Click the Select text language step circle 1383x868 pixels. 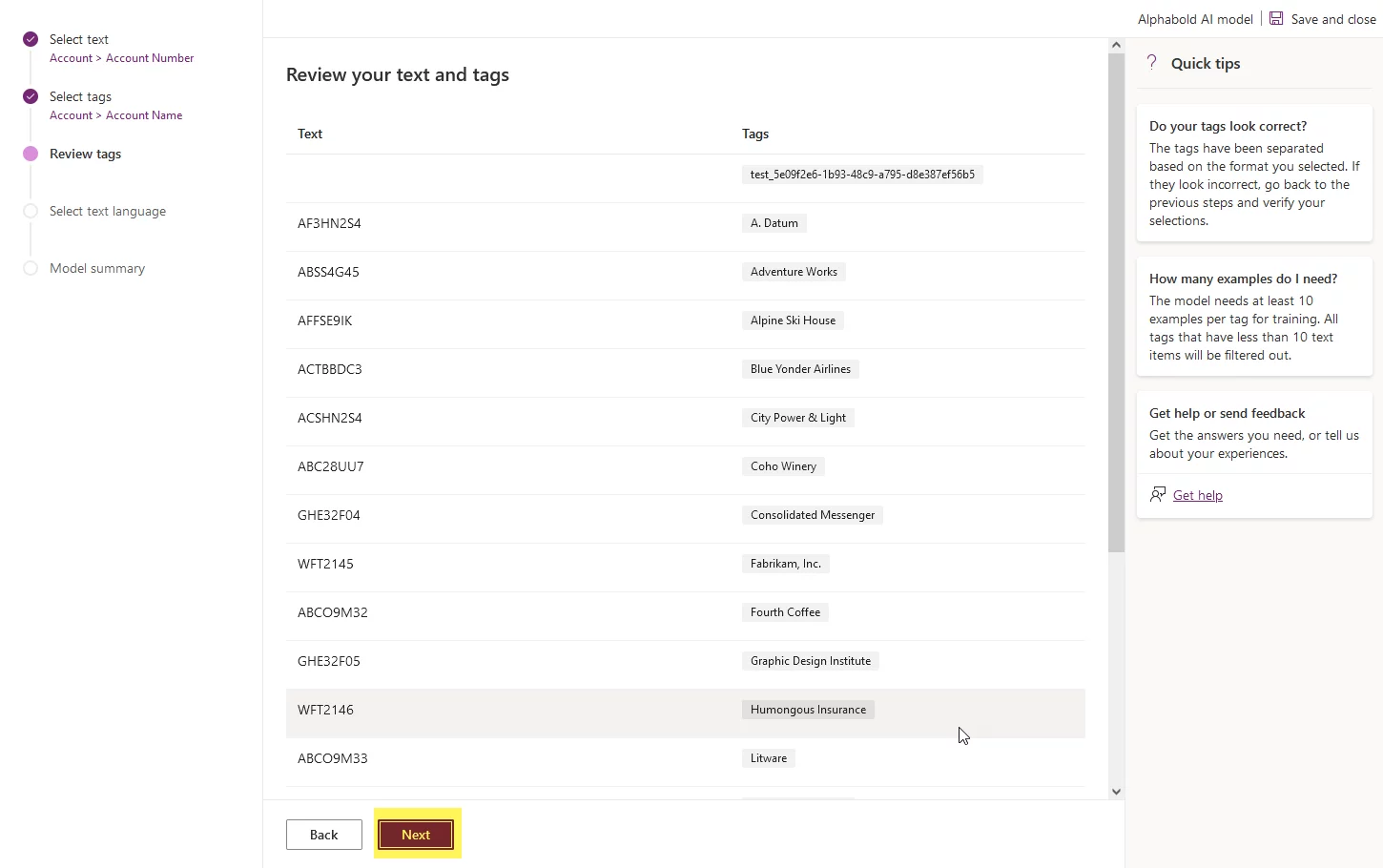pos(31,211)
